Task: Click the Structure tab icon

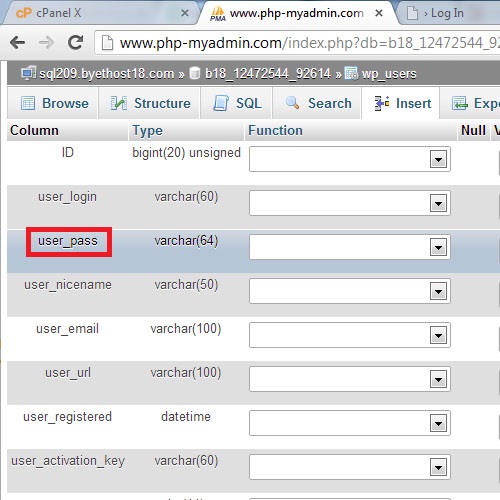Action: (x=119, y=103)
